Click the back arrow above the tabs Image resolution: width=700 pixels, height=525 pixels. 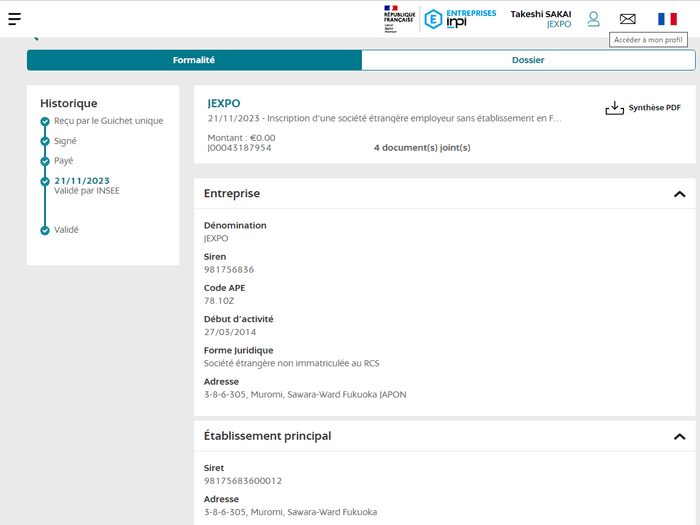(35, 38)
